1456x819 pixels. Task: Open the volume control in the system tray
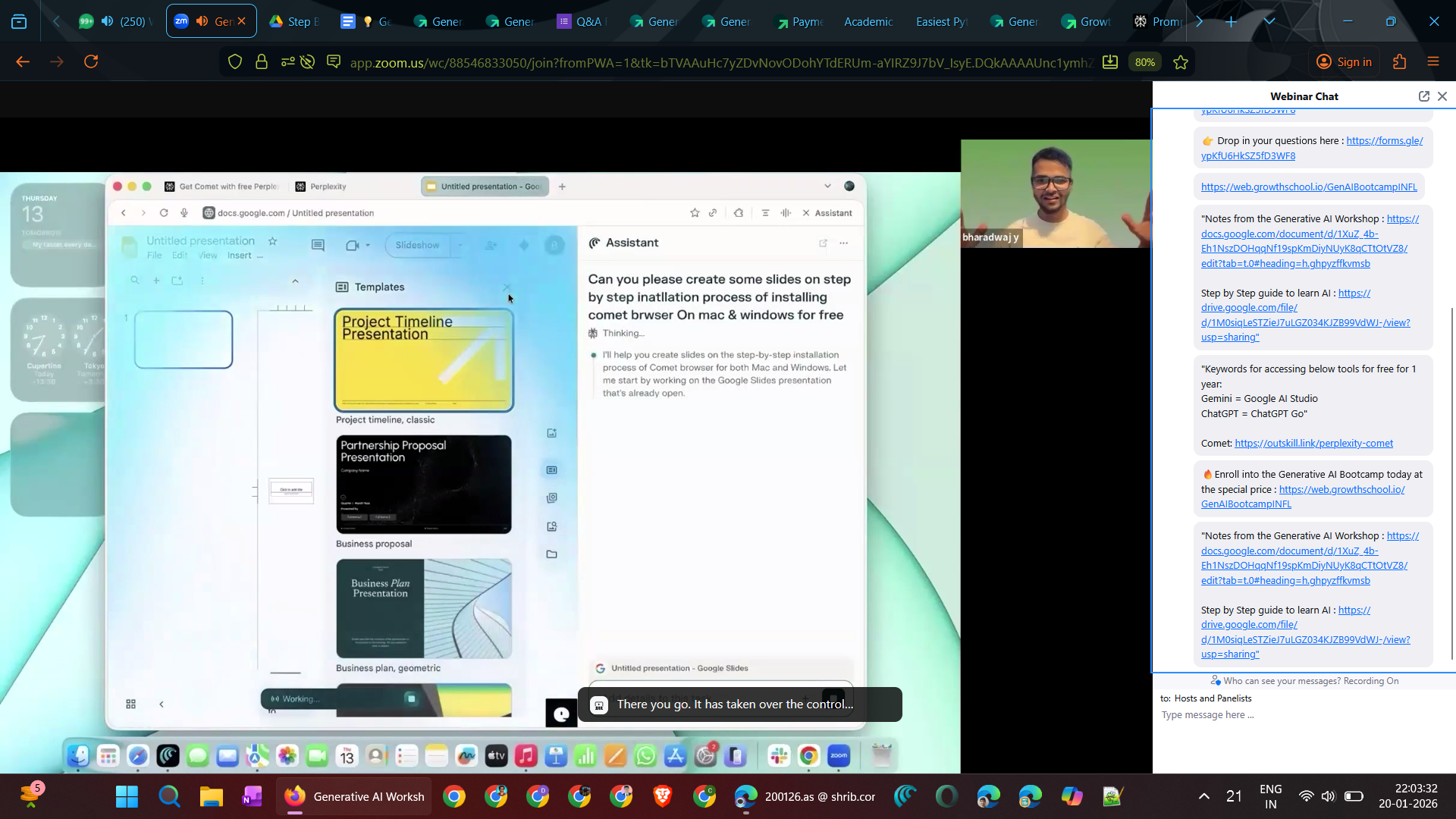(x=1328, y=797)
